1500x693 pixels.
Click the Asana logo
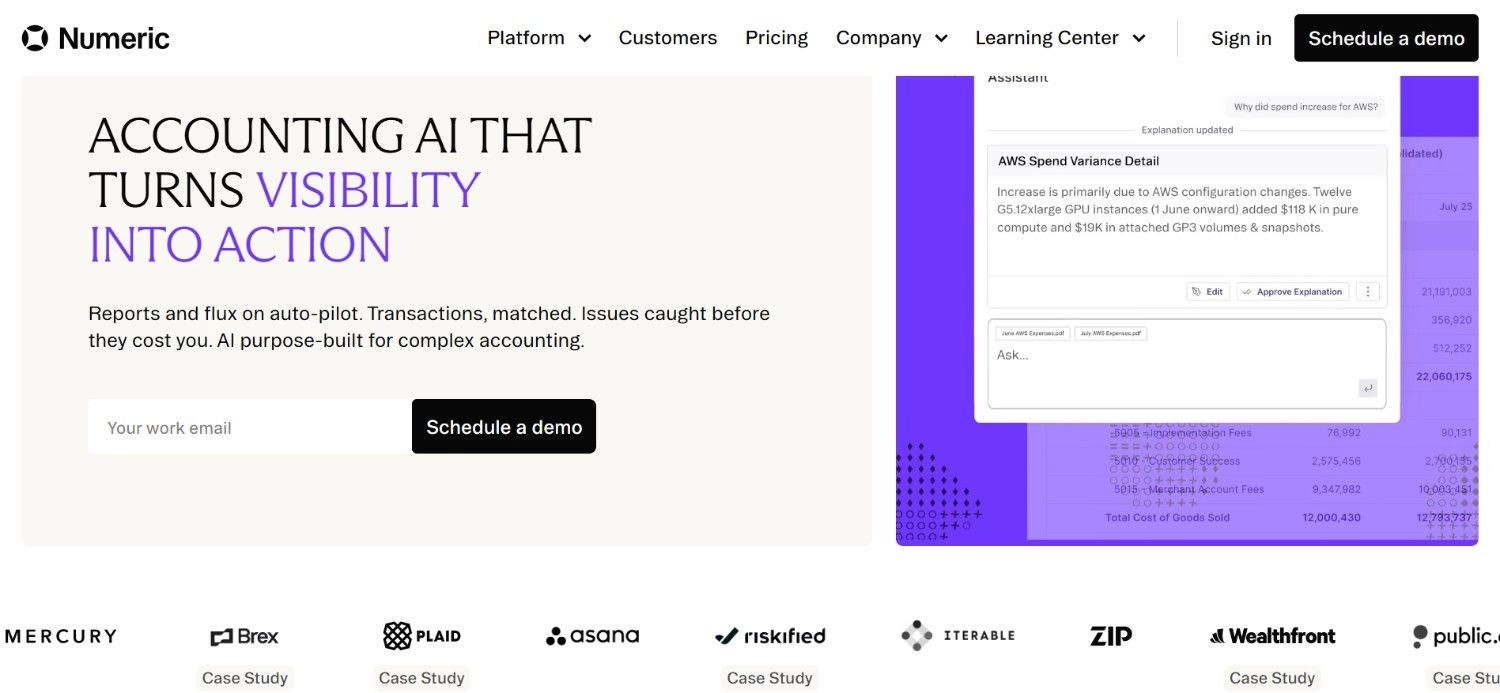point(593,636)
